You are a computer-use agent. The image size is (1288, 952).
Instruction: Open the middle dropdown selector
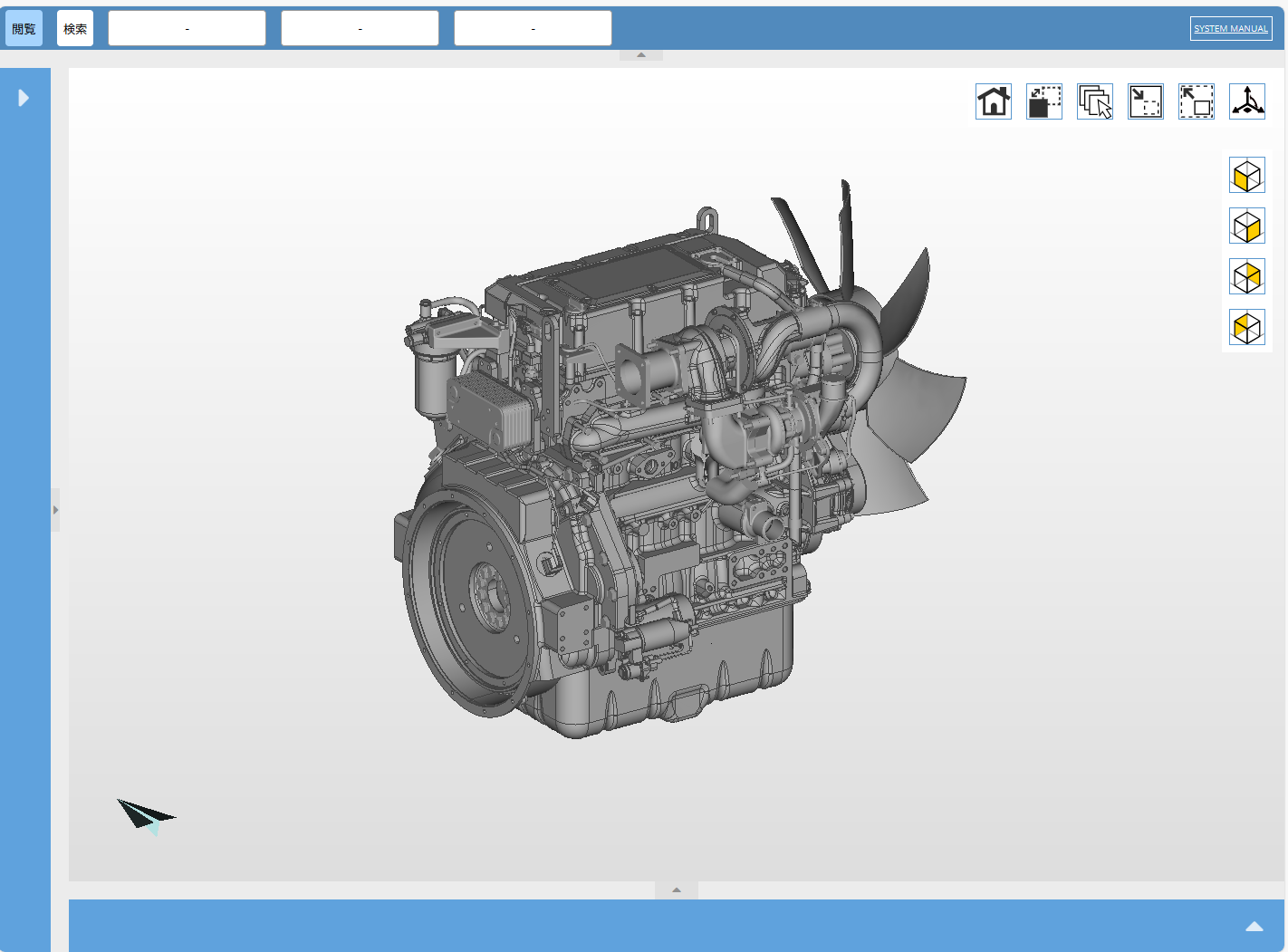360,28
